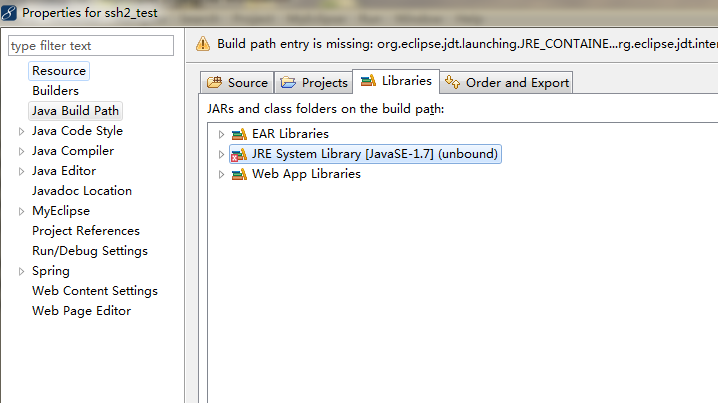
Task: Expand the Java Editor category
Action: tap(21, 172)
